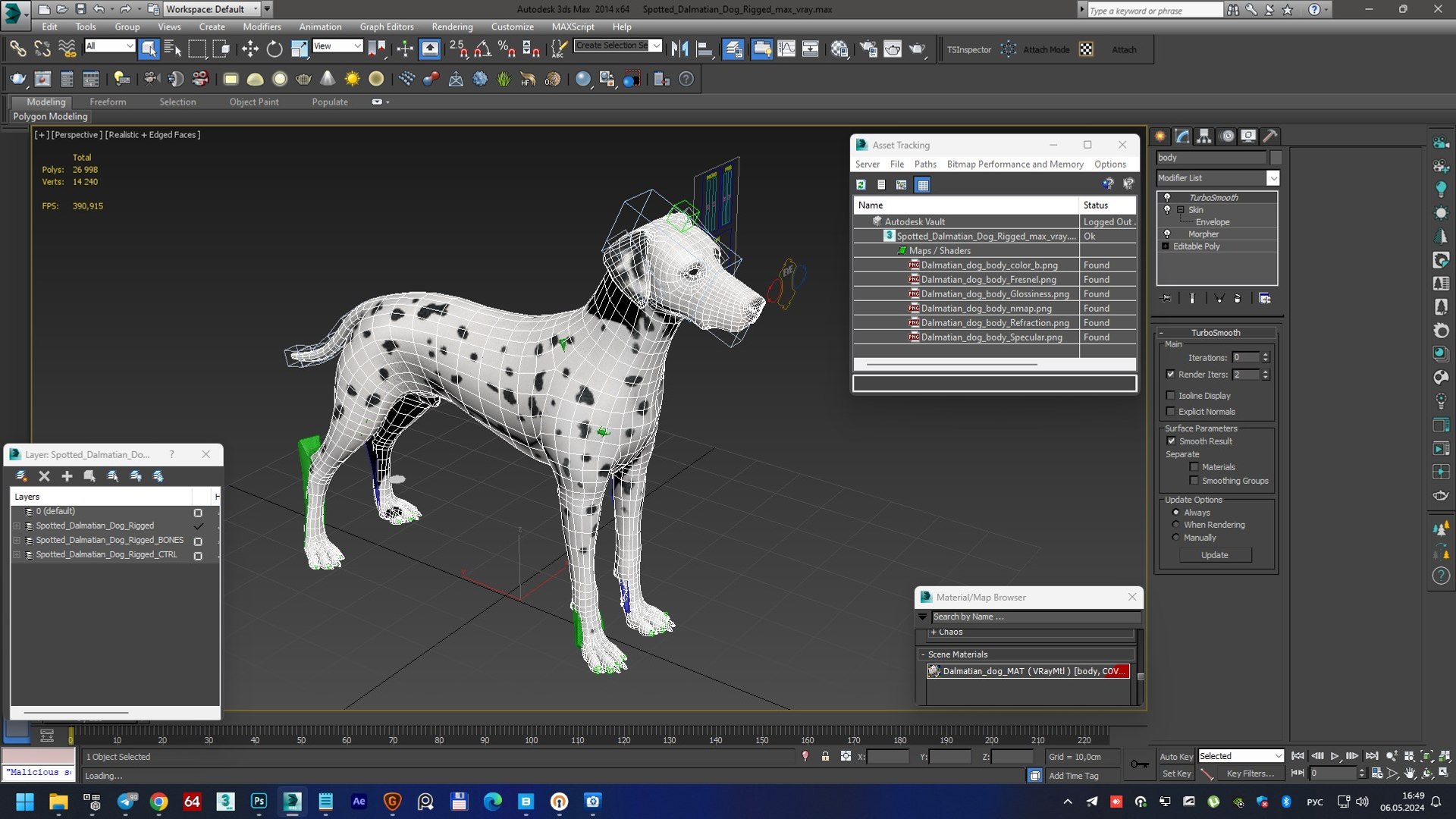Open the Graph Editors menu
Image resolution: width=1456 pixels, height=819 pixels.
(x=387, y=27)
